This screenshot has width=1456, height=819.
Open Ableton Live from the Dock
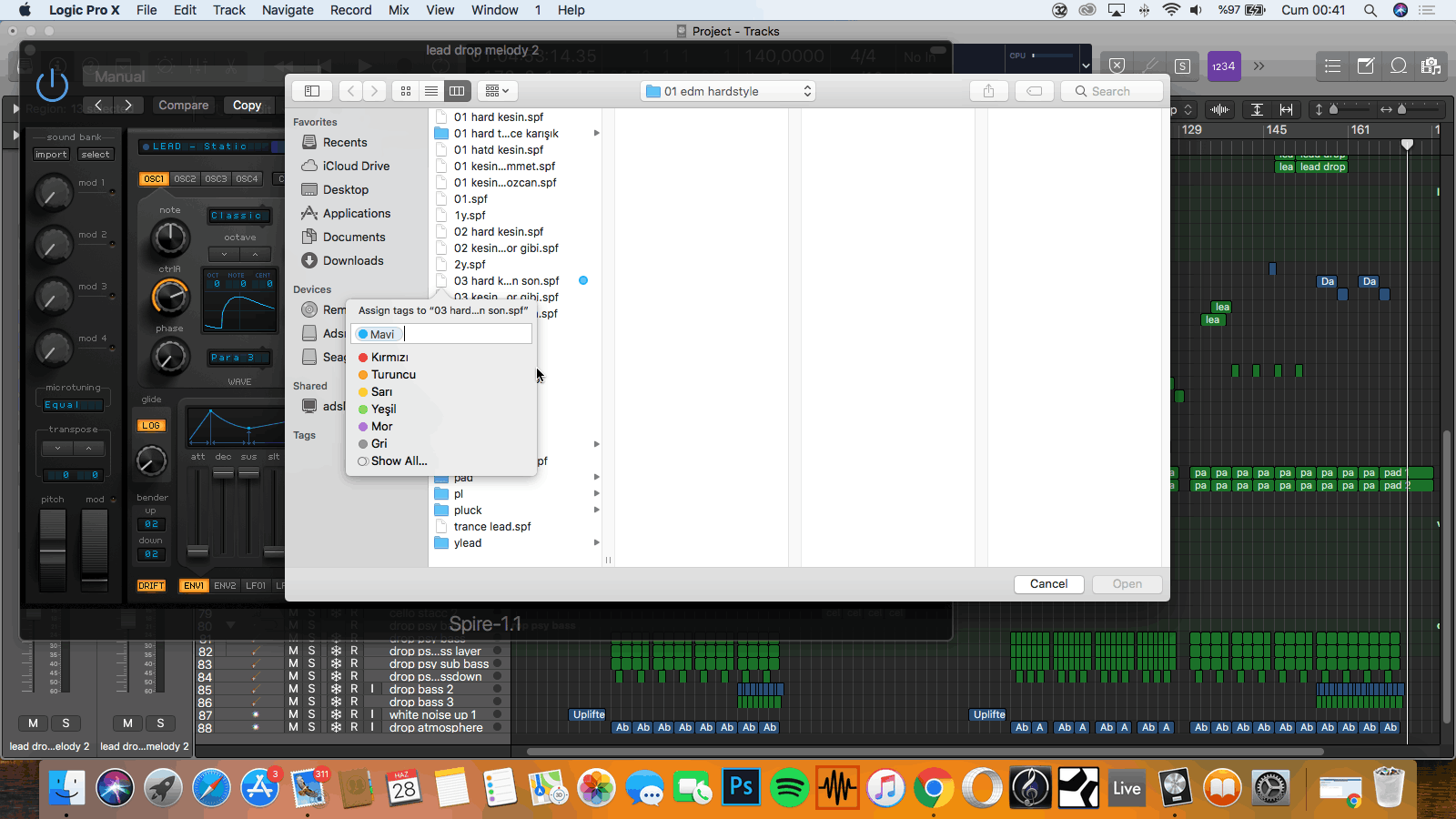pos(1127,787)
